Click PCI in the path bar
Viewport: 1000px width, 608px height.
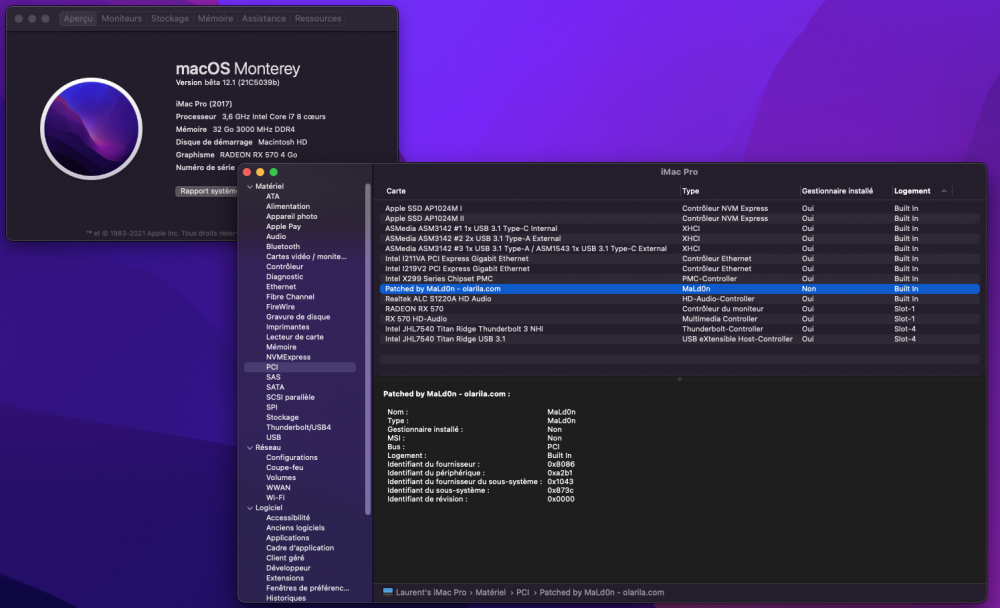pyautogui.click(x=522, y=592)
